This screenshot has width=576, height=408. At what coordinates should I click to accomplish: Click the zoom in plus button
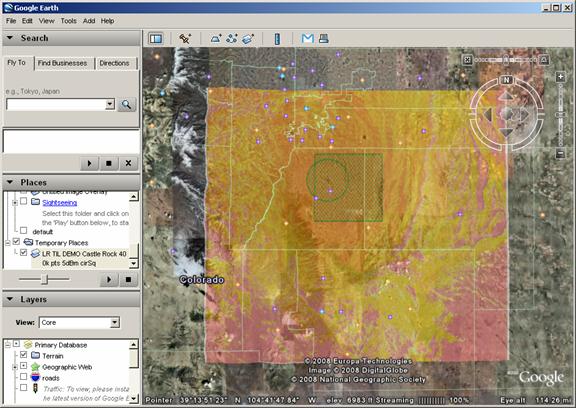[x=560, y=77]
